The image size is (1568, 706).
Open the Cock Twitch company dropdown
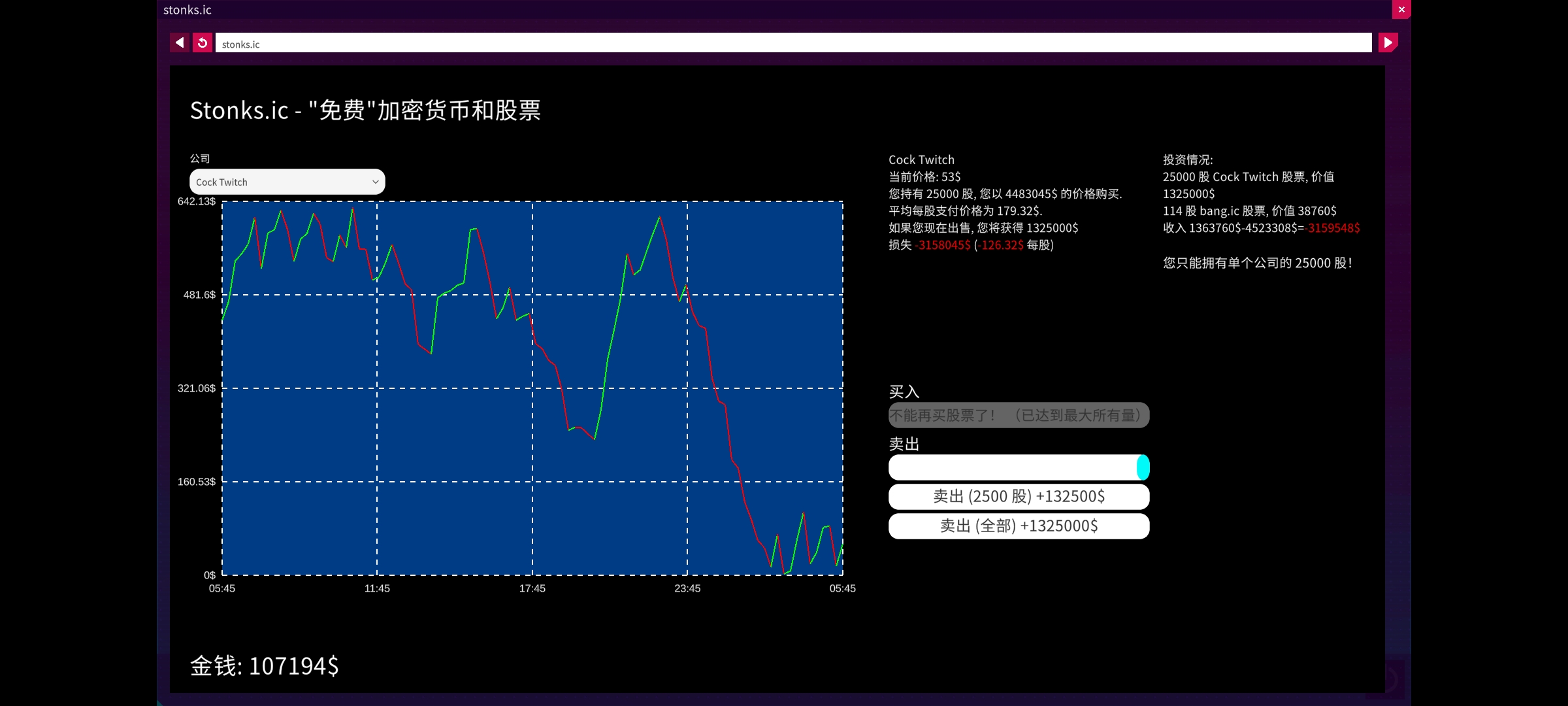point(287,182)
